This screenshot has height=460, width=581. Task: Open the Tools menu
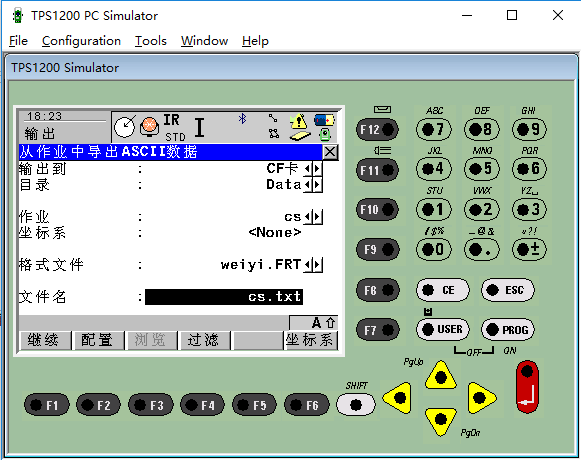[x=150, y=41]
